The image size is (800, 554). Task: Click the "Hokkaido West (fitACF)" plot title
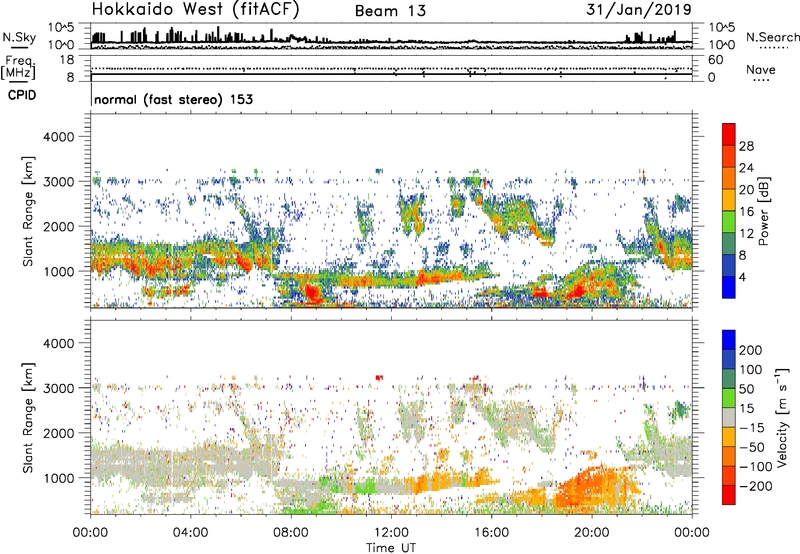[x=195, y=9]
